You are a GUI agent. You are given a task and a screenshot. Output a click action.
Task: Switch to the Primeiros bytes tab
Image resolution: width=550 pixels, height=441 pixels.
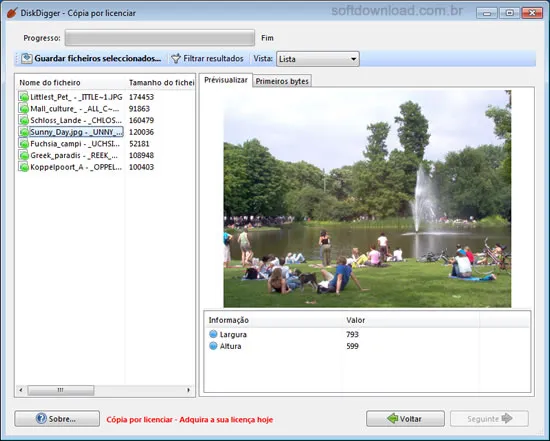coord(282,81)
